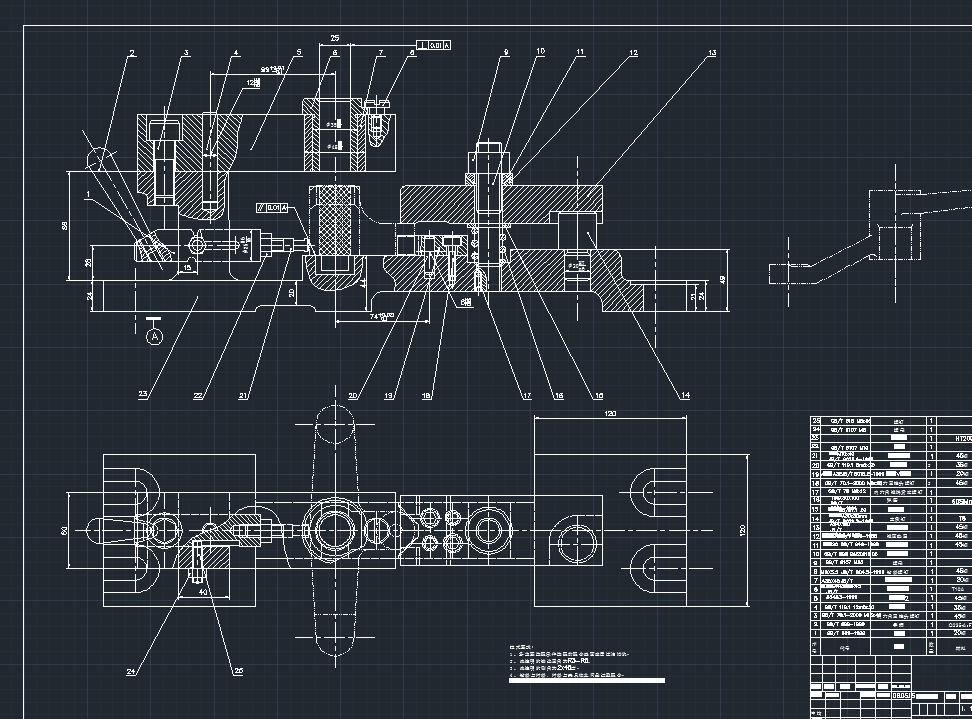Select part balloon number 4
This screenshot has width=972, height=719.
tap(236, 53)
